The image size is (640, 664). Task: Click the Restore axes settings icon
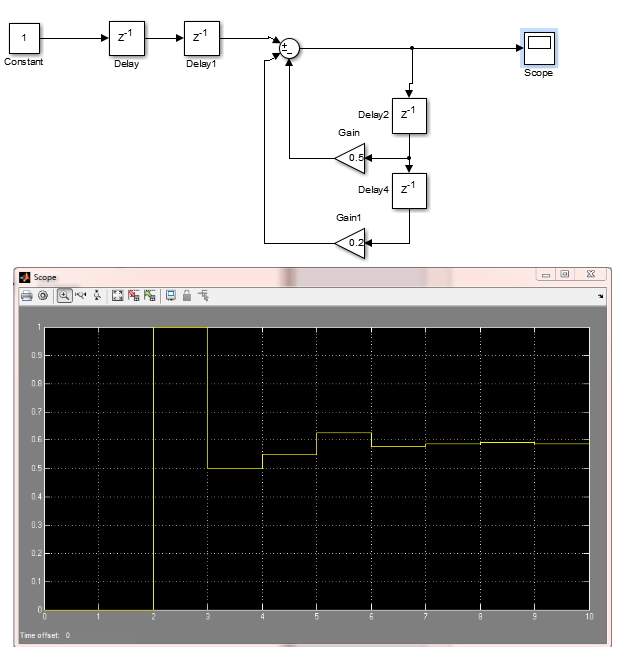150,296
